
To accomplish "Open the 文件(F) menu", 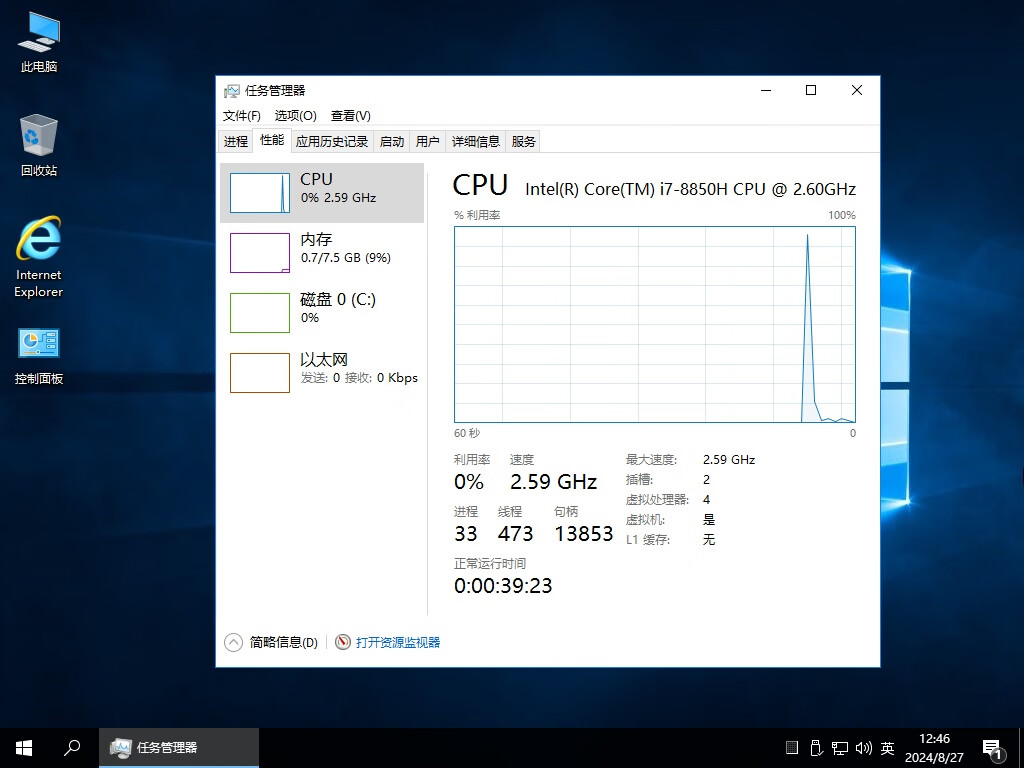I will (241, 116).
